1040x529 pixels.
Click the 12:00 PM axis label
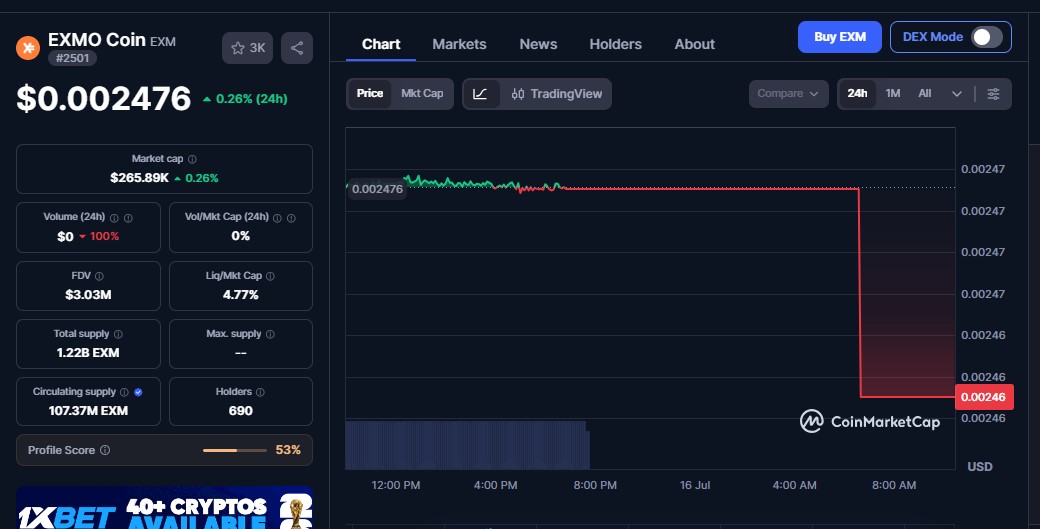395,485
